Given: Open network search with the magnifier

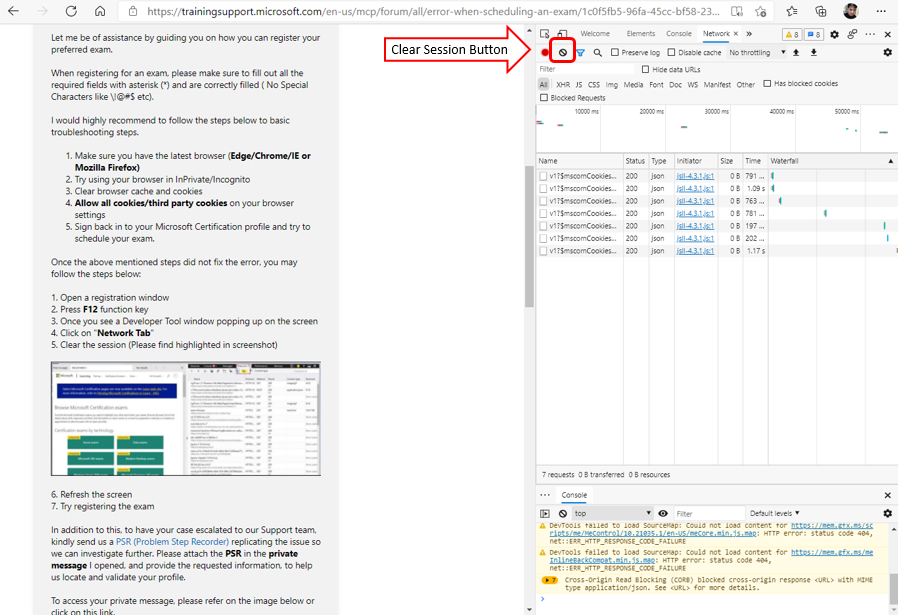Looking at the screenshot, I should pyautogui.click(x=597, y=53).
